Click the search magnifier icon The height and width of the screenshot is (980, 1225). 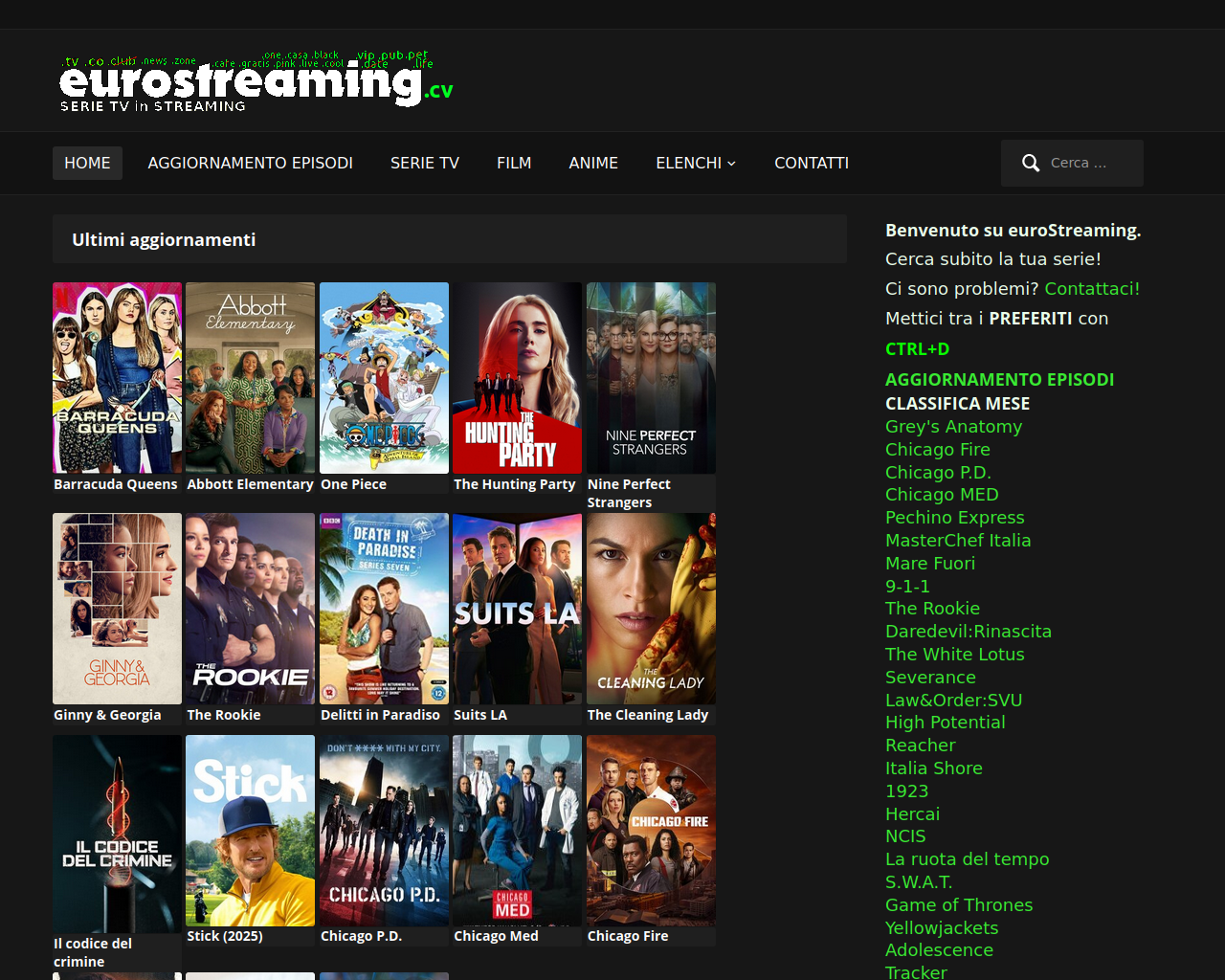(1030, 164)
